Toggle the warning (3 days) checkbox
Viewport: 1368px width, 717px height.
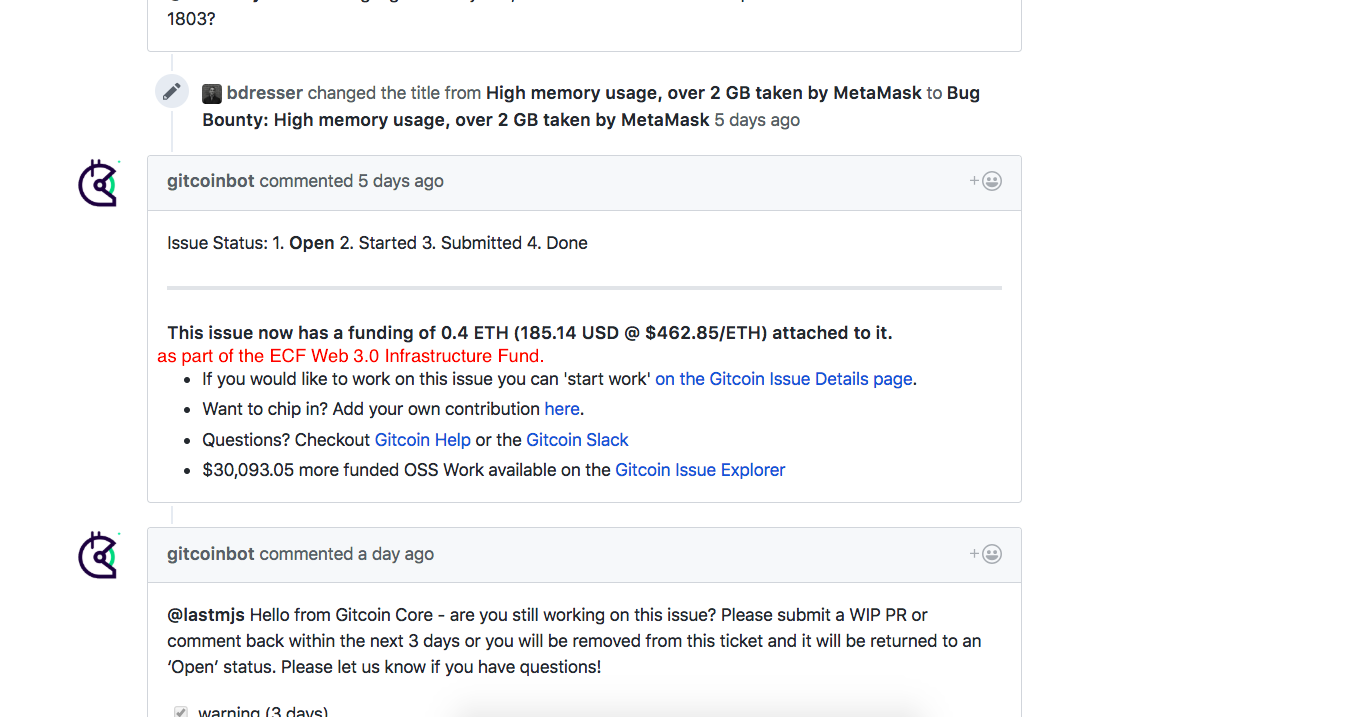(181, 712)
